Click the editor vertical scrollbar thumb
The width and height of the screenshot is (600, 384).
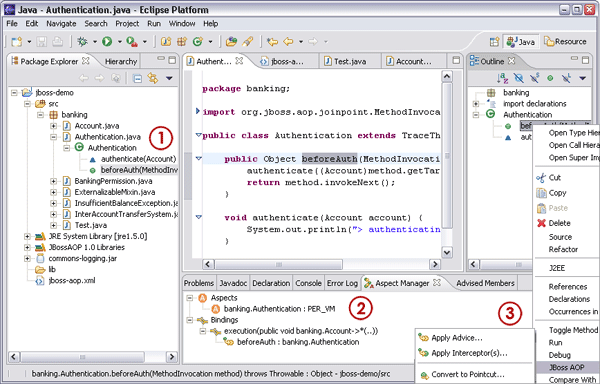pyautogui.click(x=447, y=156)
